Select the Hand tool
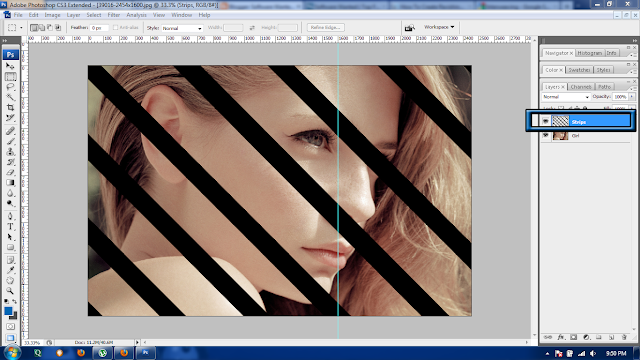Viewport: 640px width, 360px height. pyautogui.click(x=10, y=281)
